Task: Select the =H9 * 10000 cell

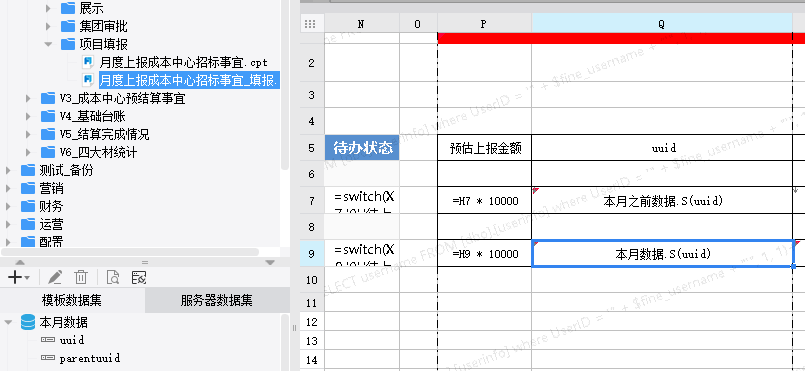Action: tap(485, 253)
